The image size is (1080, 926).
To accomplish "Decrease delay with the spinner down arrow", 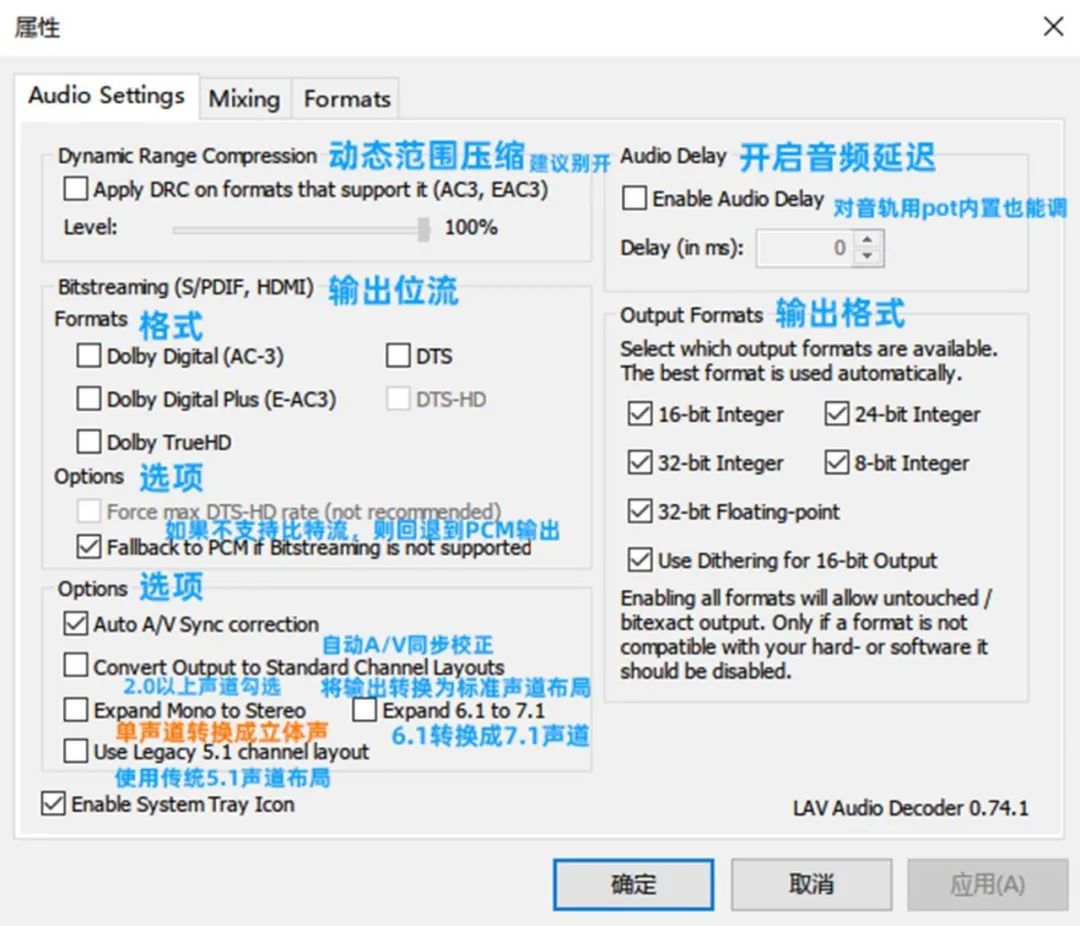I will click(868, 256).
